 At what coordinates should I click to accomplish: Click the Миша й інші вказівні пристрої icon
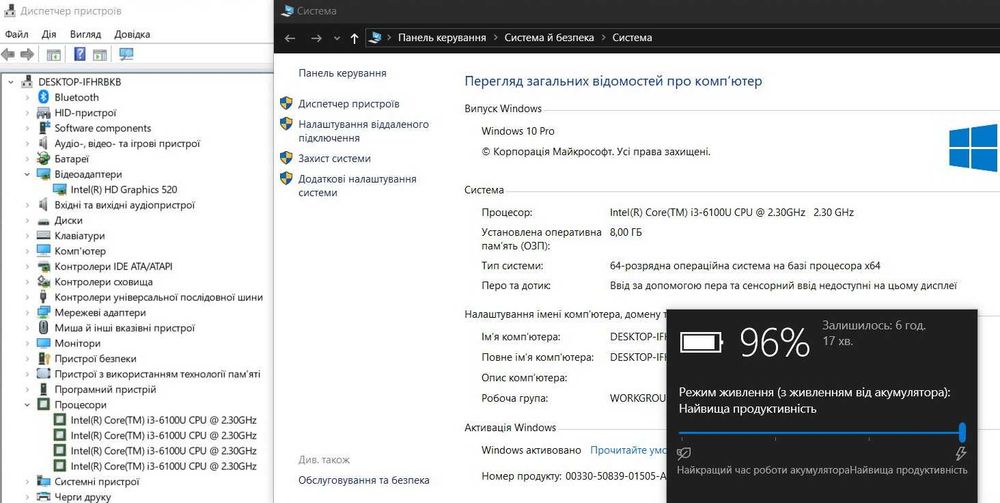click(x=43, y=328)
